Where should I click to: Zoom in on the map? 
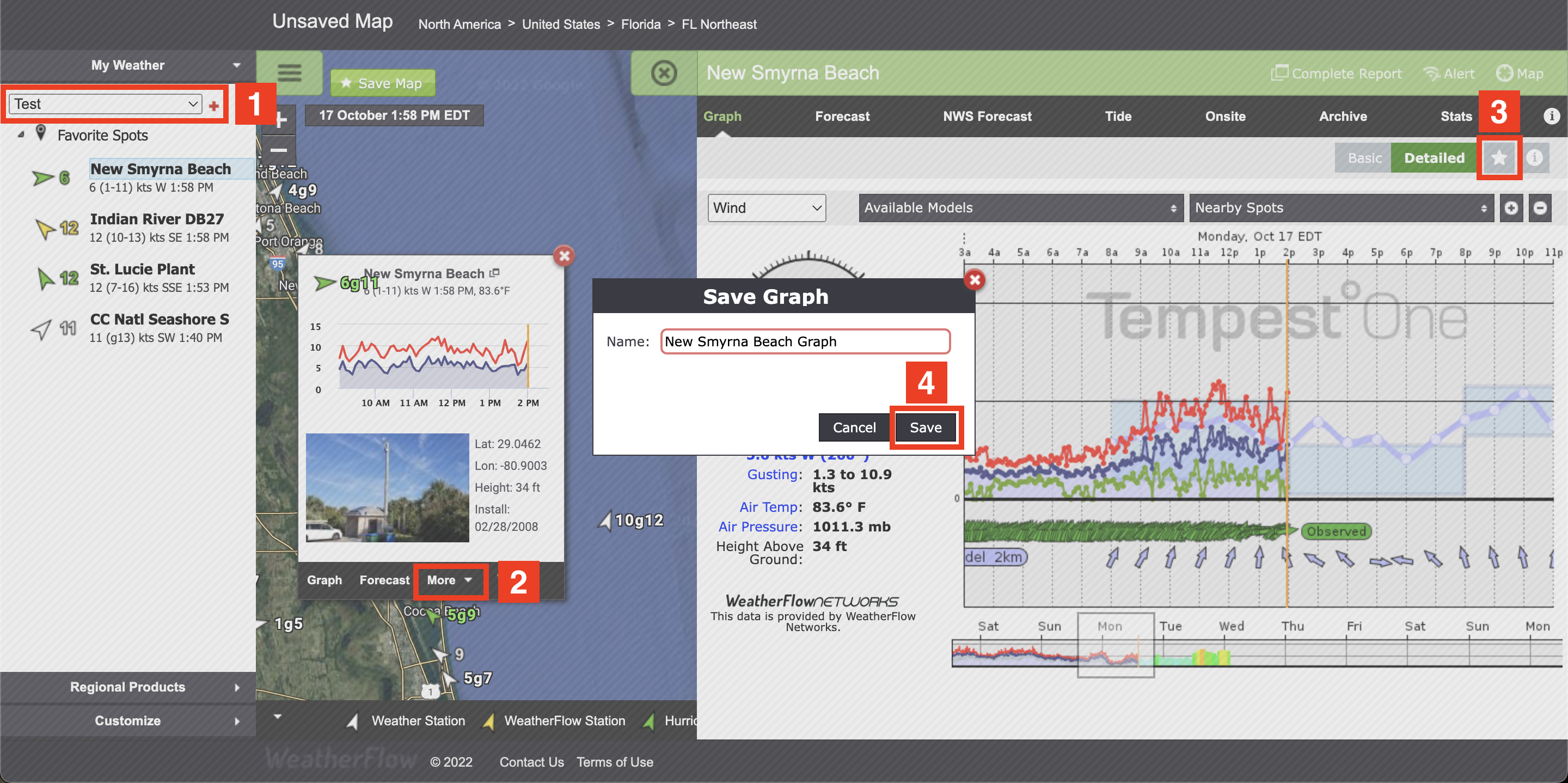tap(279, 120)
